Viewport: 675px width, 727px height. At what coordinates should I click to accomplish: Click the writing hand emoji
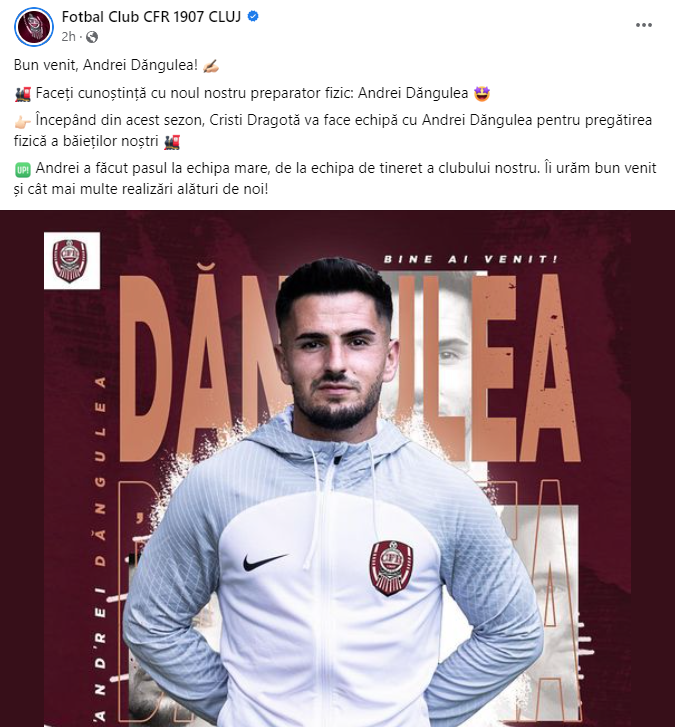(210, 66)
